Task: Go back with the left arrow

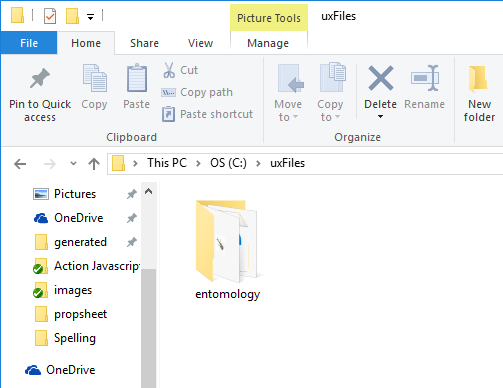Action: tap(20, 164)
